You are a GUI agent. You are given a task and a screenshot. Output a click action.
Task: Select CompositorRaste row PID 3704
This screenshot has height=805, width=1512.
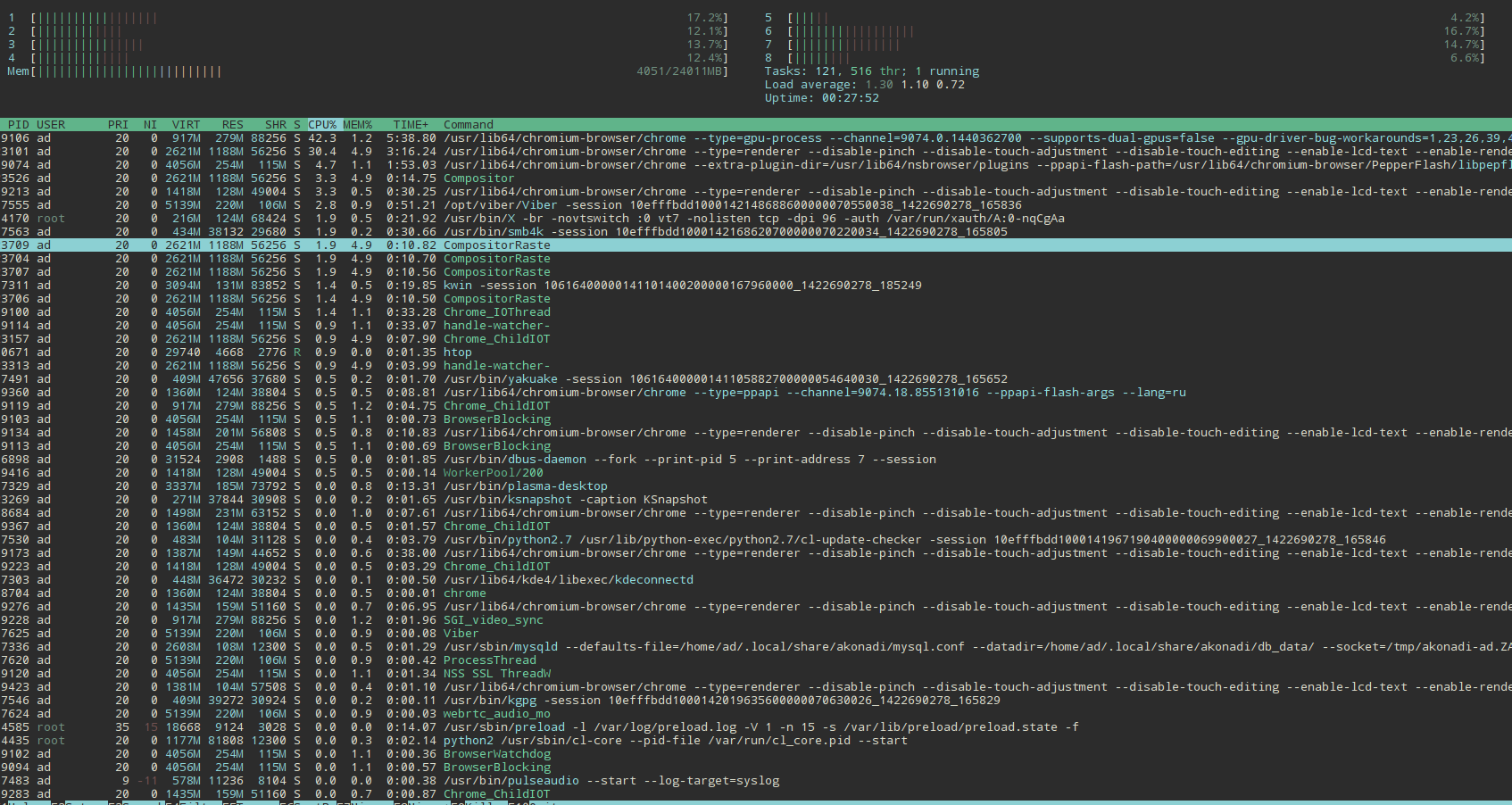(x=756, y=259)
